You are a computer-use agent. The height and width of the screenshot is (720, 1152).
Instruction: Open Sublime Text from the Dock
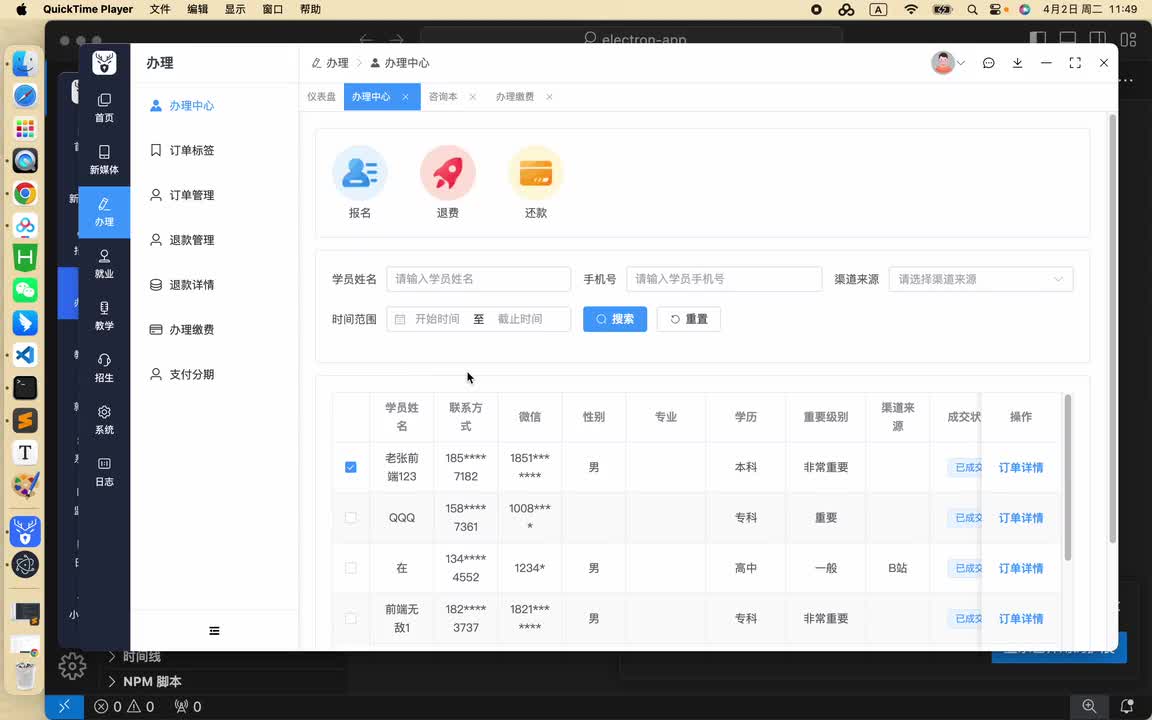click(x=25, y=420)
